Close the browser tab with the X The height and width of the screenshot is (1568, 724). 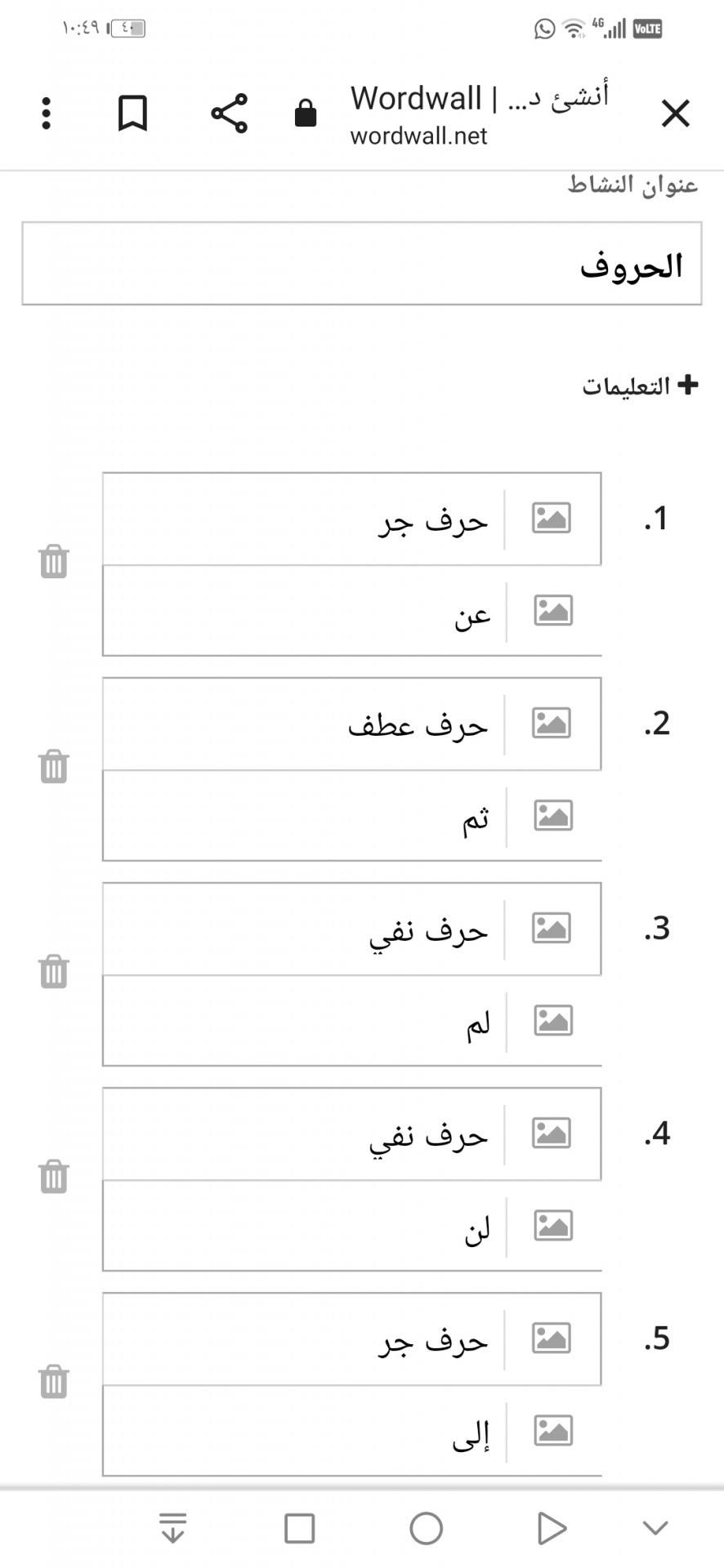point(676,114)
